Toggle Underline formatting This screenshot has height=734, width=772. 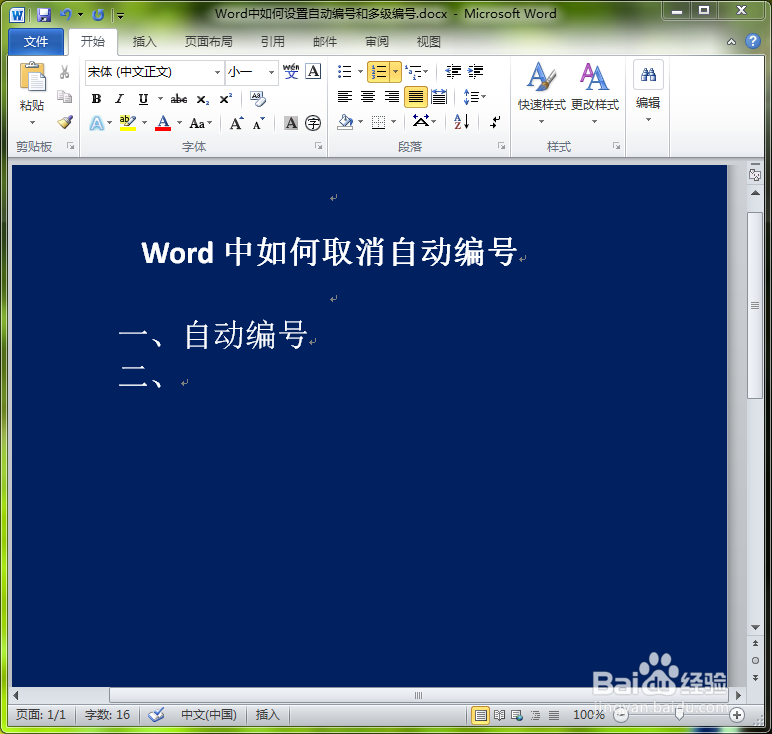143,99
